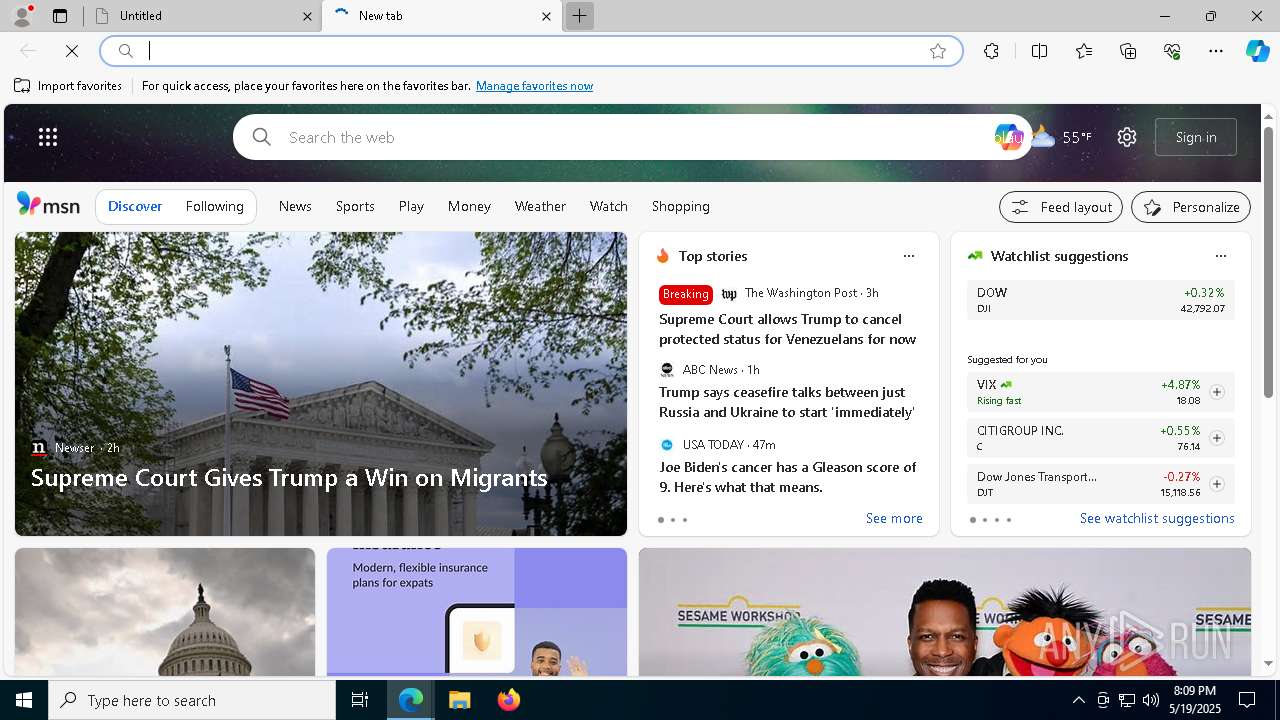Open the MSN app launcher grid
1280x720 pixels.
point(48,137)
